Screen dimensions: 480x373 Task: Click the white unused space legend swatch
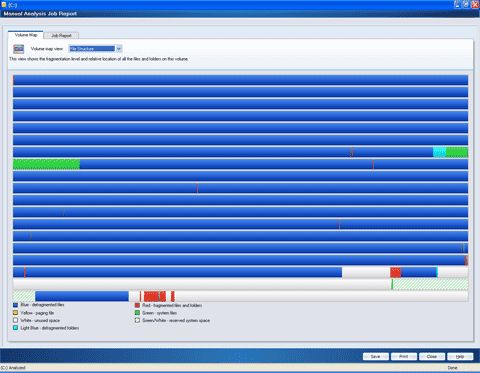pyautogui.click(x=15, y=320)
